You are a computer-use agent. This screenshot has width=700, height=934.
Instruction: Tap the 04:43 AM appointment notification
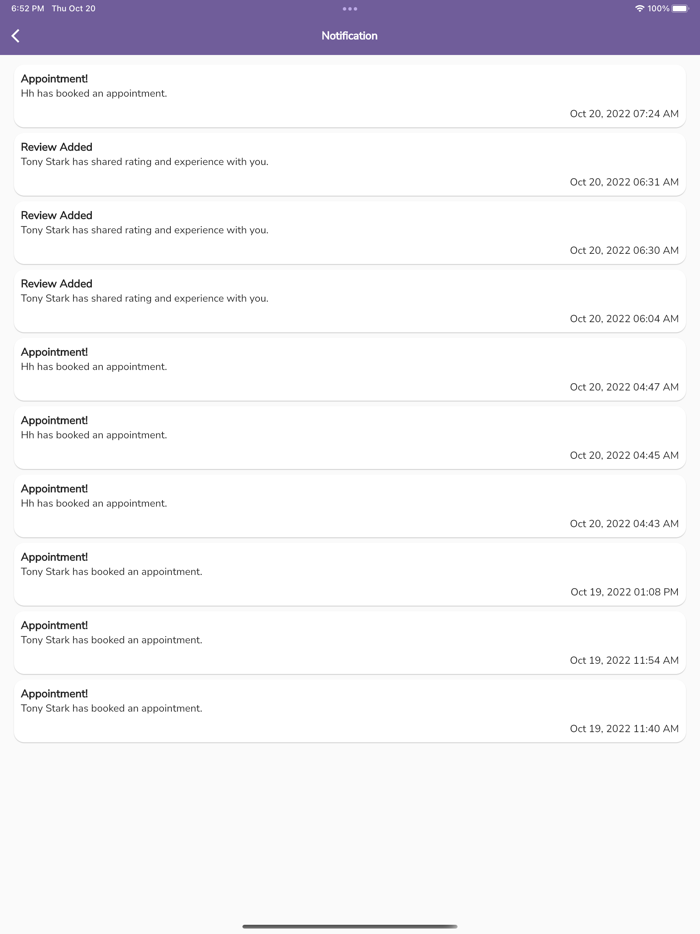click(x=349, y=506)
